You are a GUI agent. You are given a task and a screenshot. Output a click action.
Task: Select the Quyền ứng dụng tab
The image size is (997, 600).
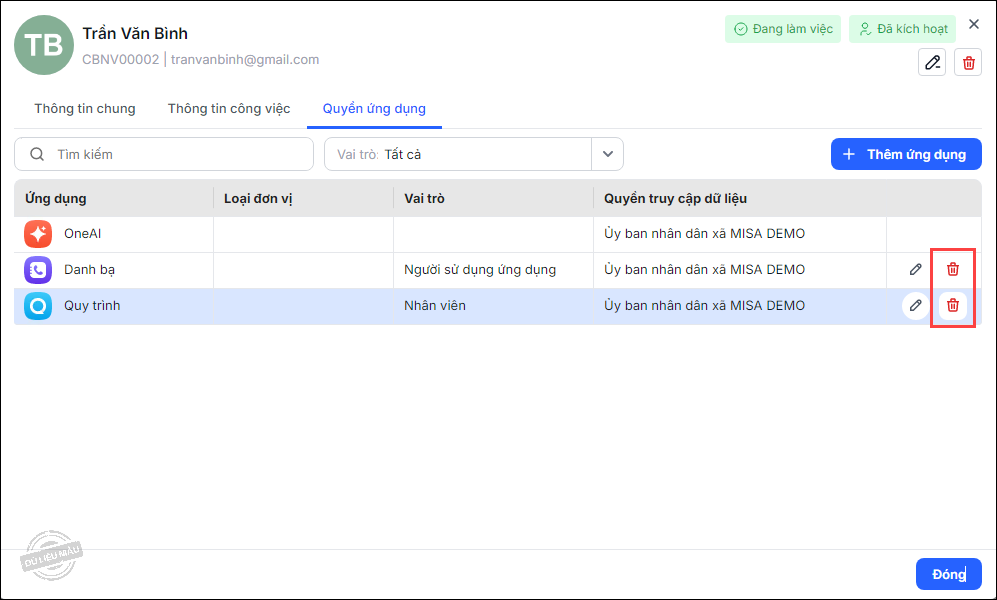374,109
